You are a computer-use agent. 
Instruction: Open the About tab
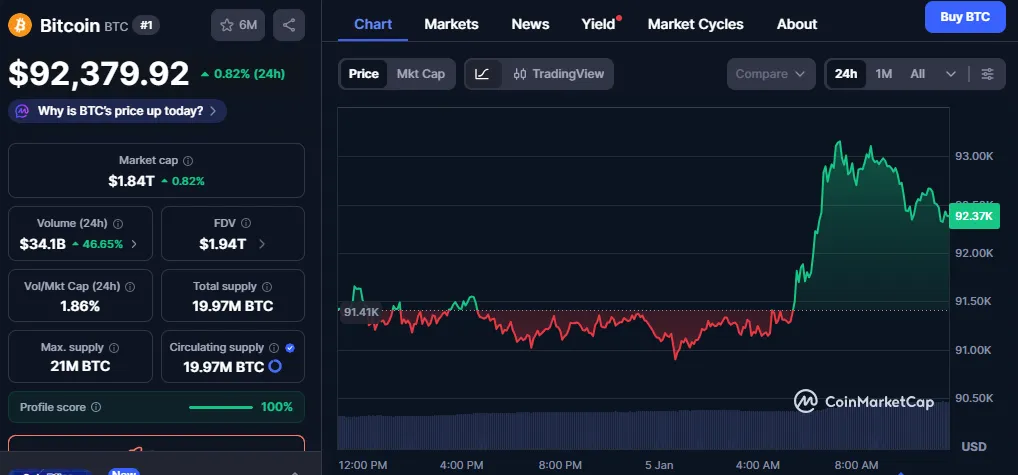pos(797,24)
